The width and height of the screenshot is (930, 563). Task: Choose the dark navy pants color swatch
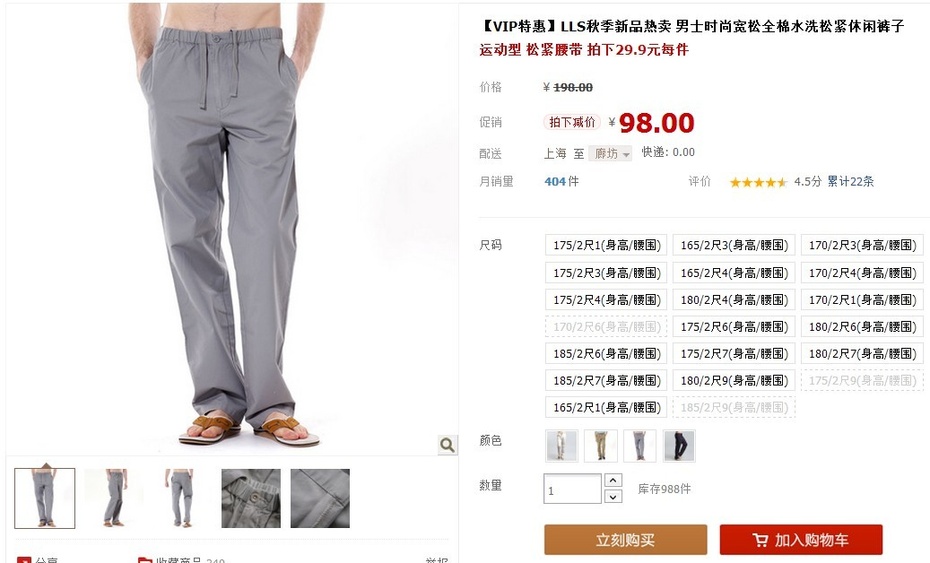pyautogui.click(x=679, y=446)
